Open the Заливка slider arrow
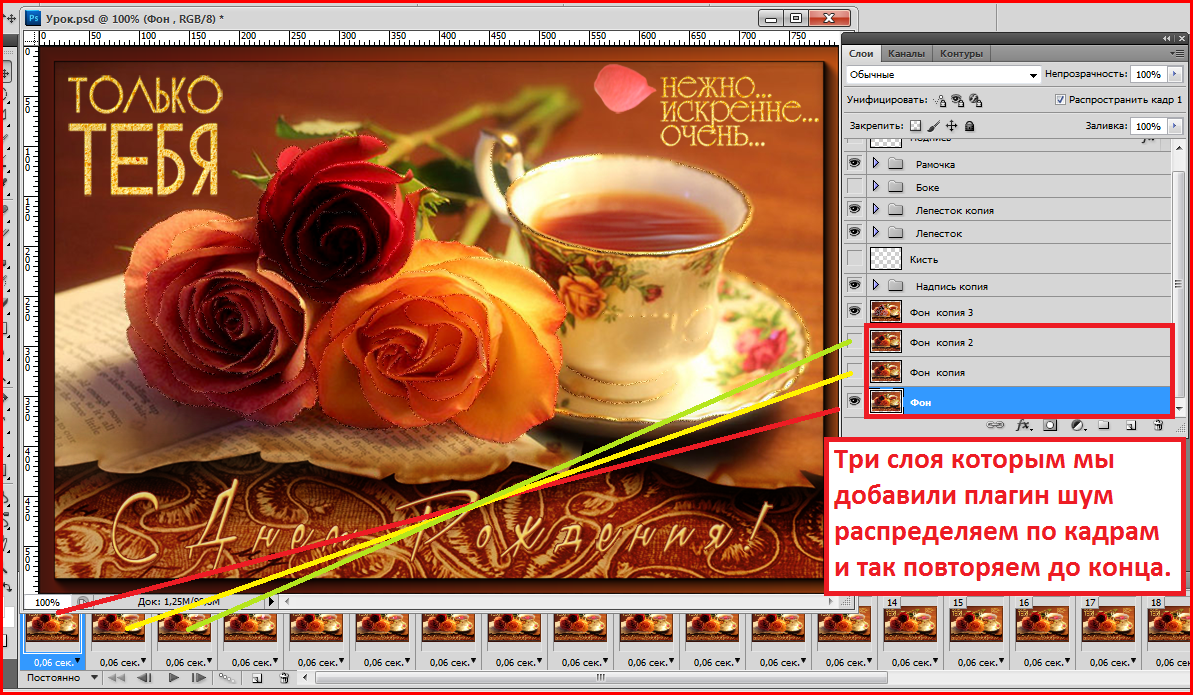Viewport: 1193px width, 695px height. 1176,126
